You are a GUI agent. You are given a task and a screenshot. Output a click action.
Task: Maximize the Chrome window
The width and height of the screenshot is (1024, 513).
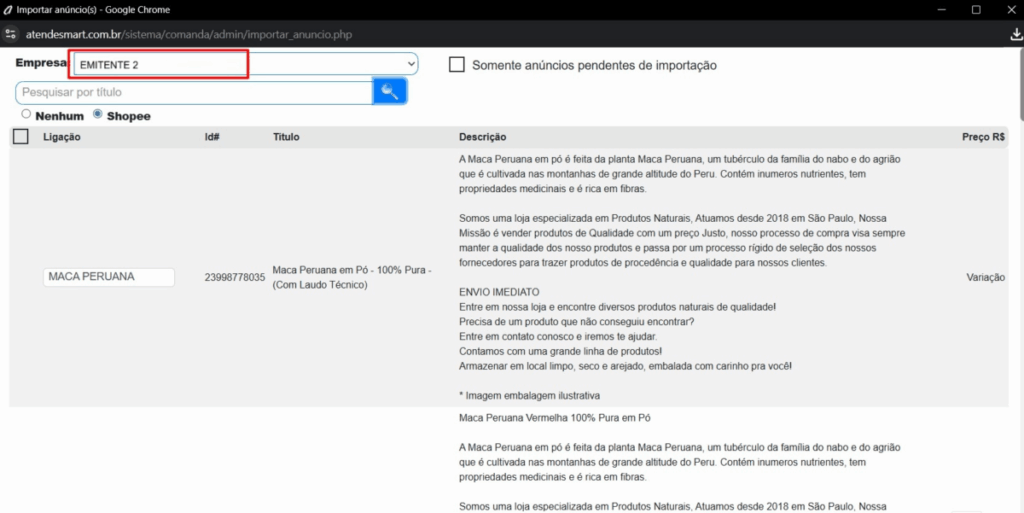point(976,10)
